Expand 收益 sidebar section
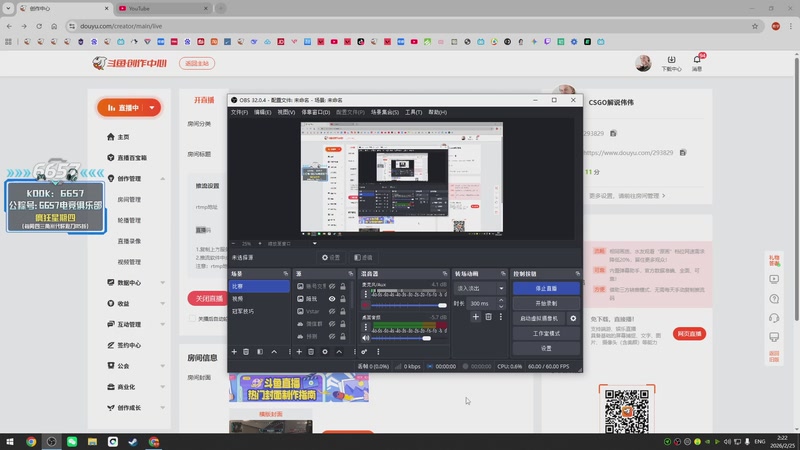The width and height of the screenshot is (800, 450). [x=162, y=304]
